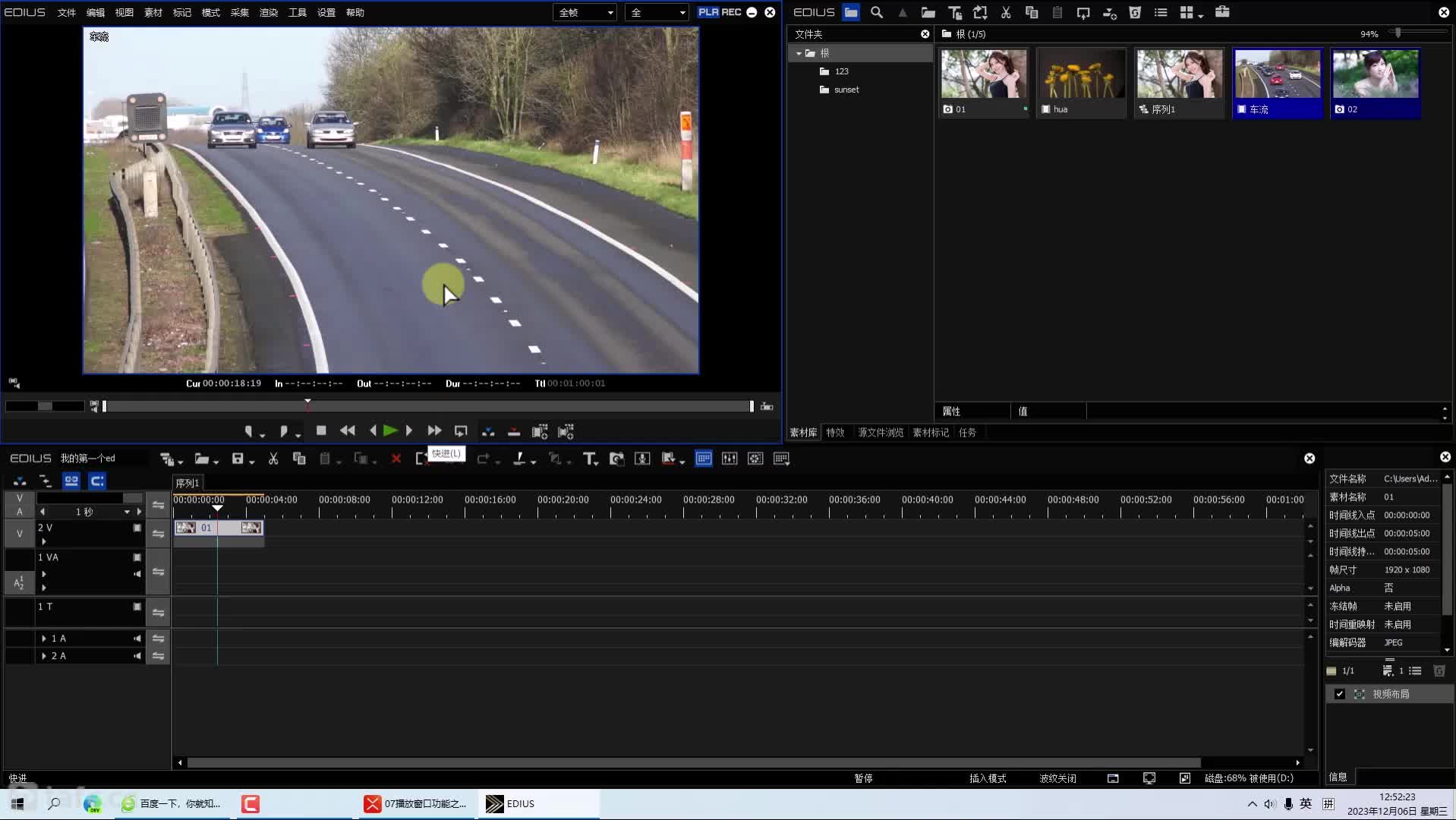Open the 编辑 menu
Viewport: 1456px width, 820px height.
(x=96, y=12)
